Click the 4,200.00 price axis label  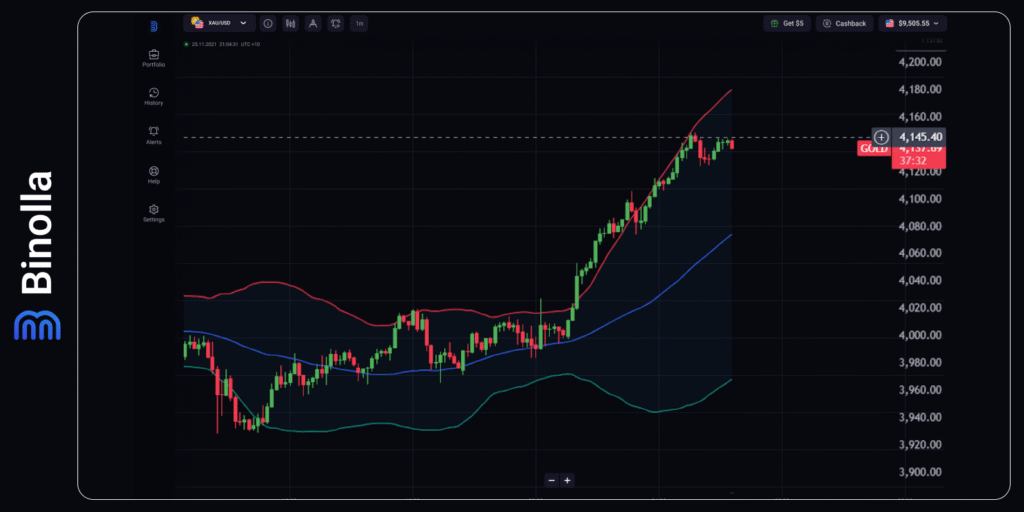(x=921, y=63)
